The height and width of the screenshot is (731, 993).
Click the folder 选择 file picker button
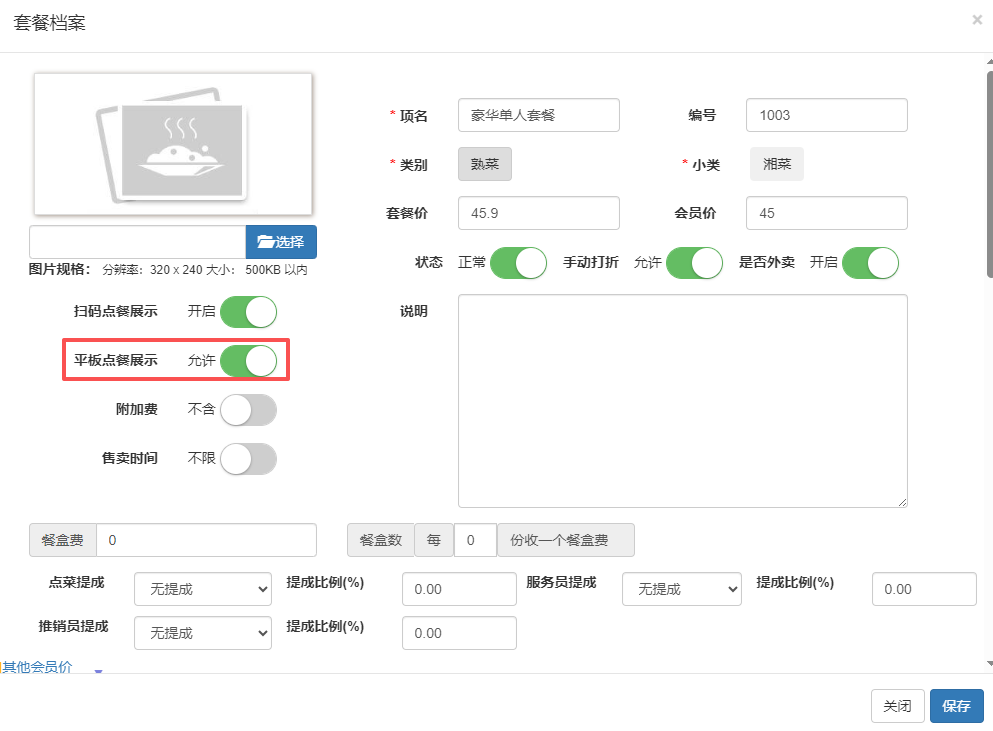(281, 242)
